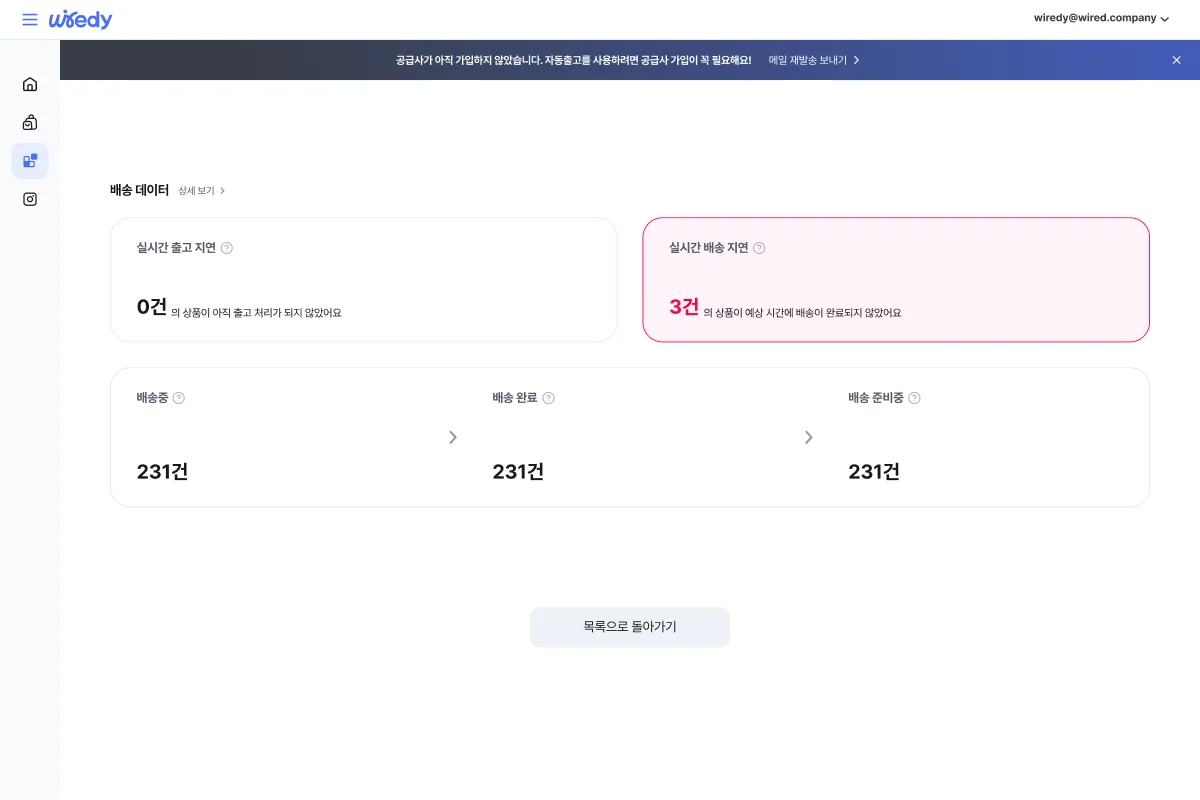
Task: Click the wiredy logo
Action: 81,20
